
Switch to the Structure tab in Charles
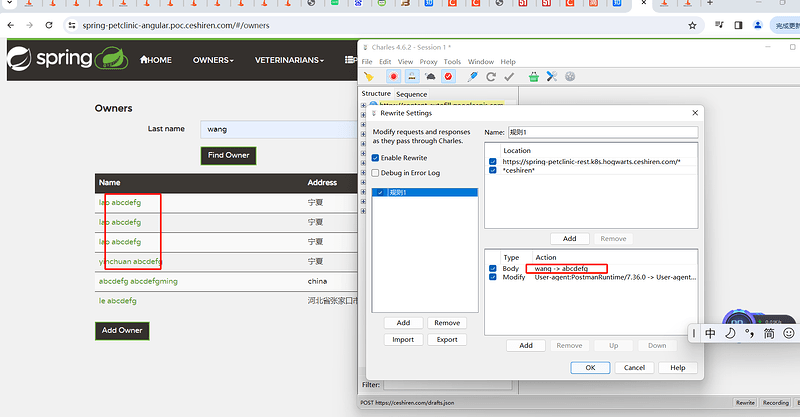(x=376, y=94)
